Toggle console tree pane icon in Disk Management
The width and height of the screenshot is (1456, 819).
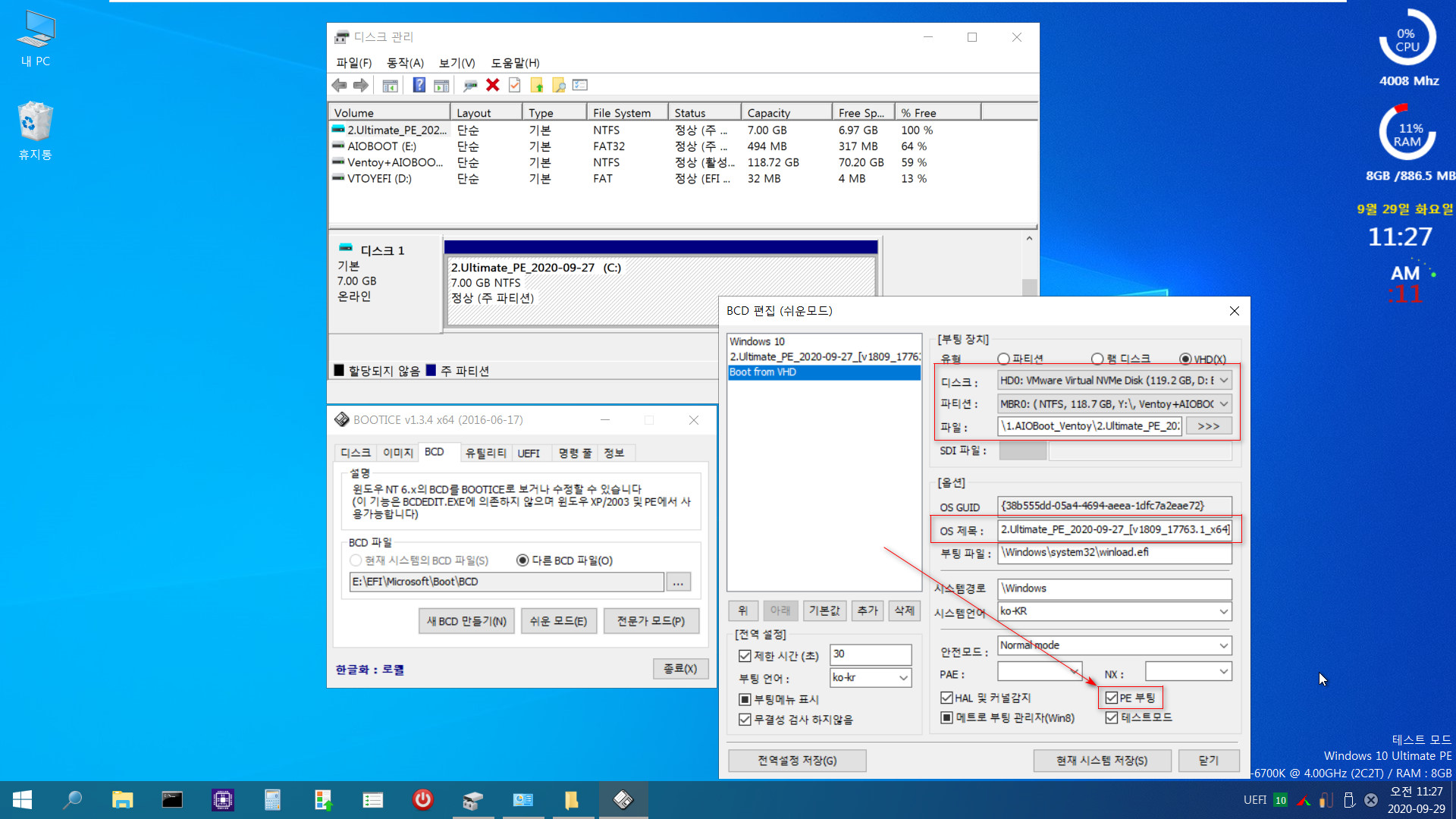point(390,85)
